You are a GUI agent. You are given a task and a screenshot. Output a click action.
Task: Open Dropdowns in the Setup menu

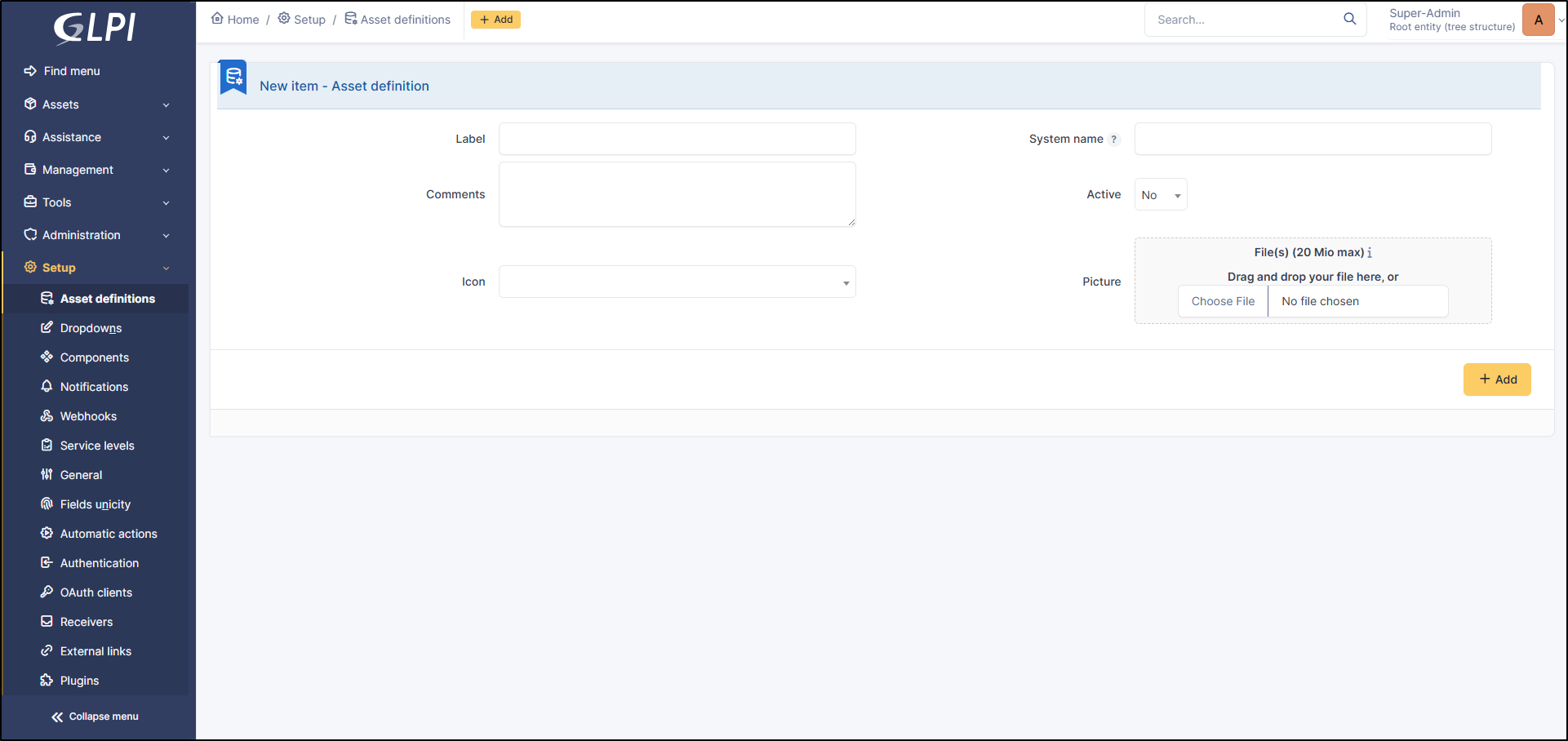[x=91, y=328]
